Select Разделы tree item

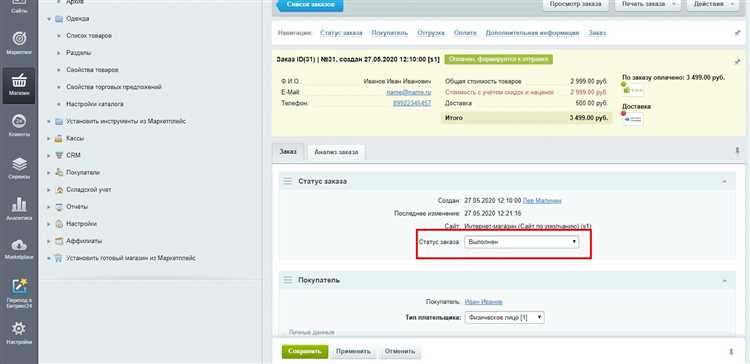(x=79, y=53)
